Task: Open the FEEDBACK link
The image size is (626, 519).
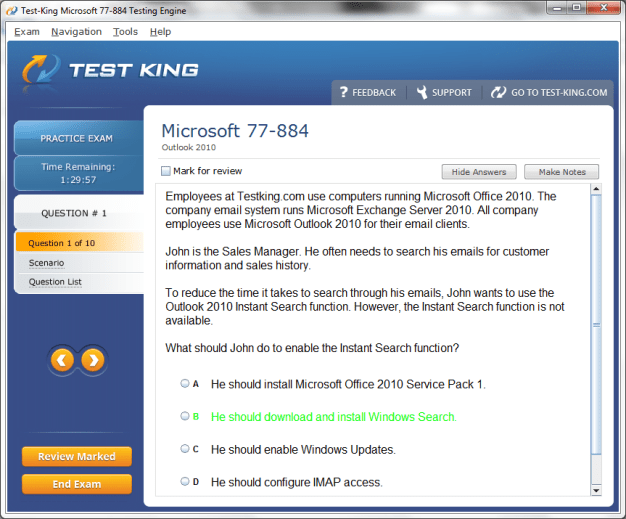Action: click(374, 93)
